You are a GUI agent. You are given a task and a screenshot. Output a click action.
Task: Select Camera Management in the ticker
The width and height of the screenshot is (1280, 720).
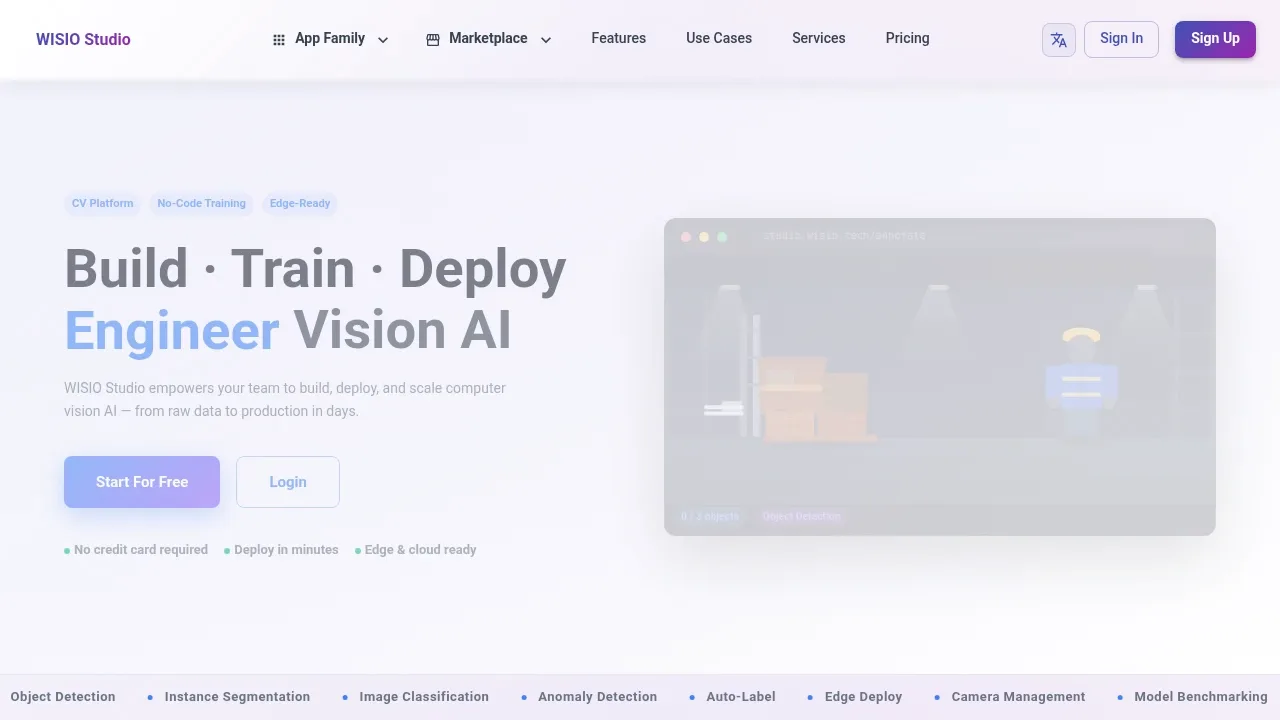(1018, 697)
